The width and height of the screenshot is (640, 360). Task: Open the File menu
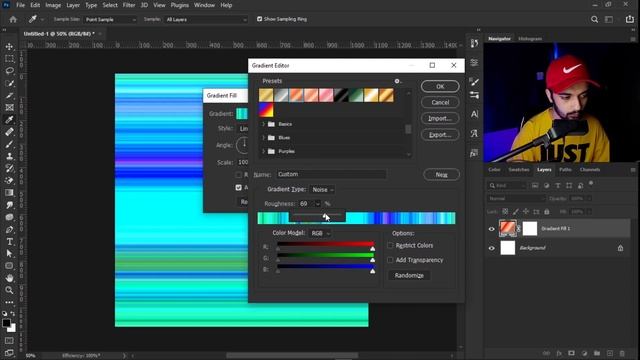20,5
